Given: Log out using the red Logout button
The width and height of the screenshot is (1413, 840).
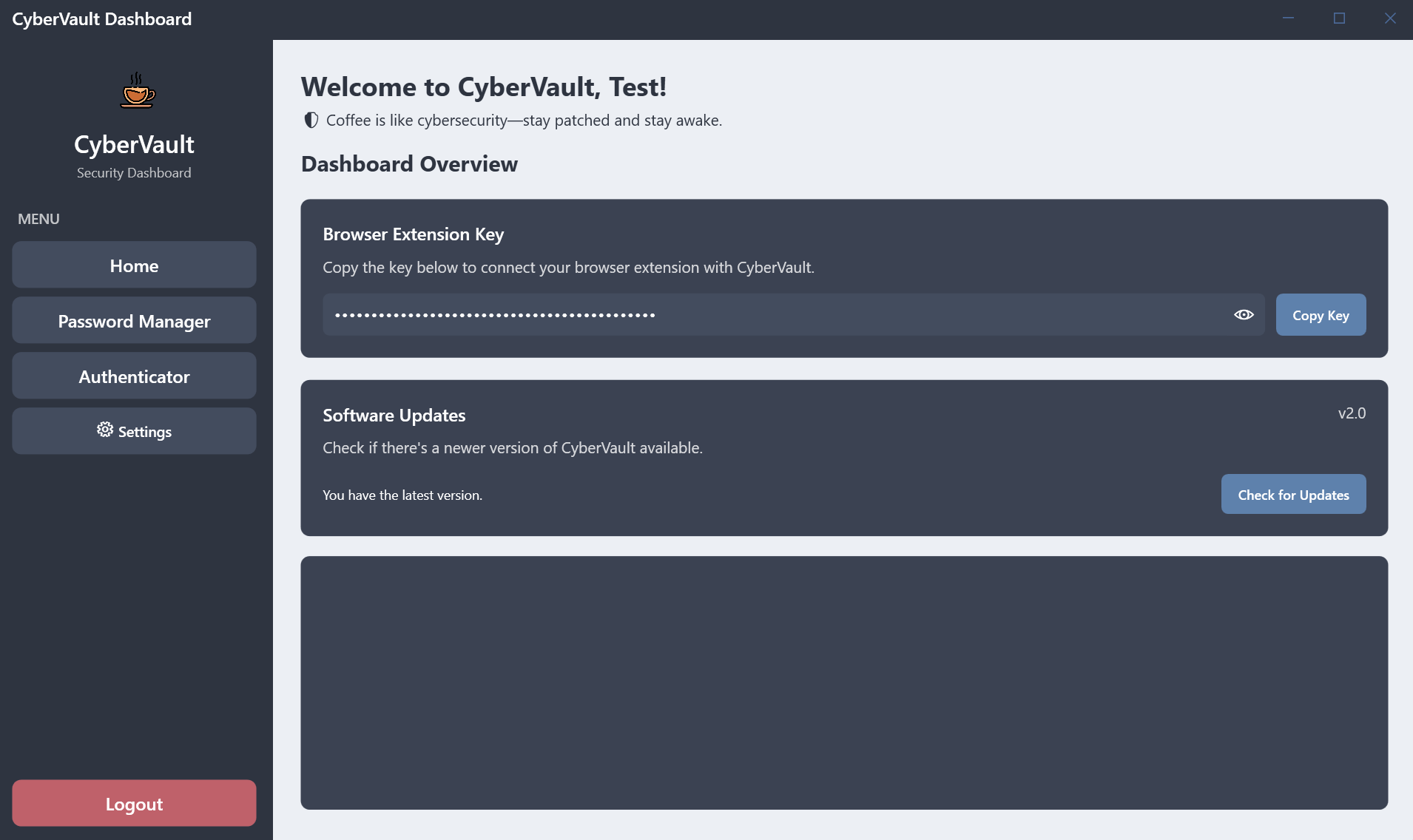Looking at the screenshot, I should (x=134, y=804).
